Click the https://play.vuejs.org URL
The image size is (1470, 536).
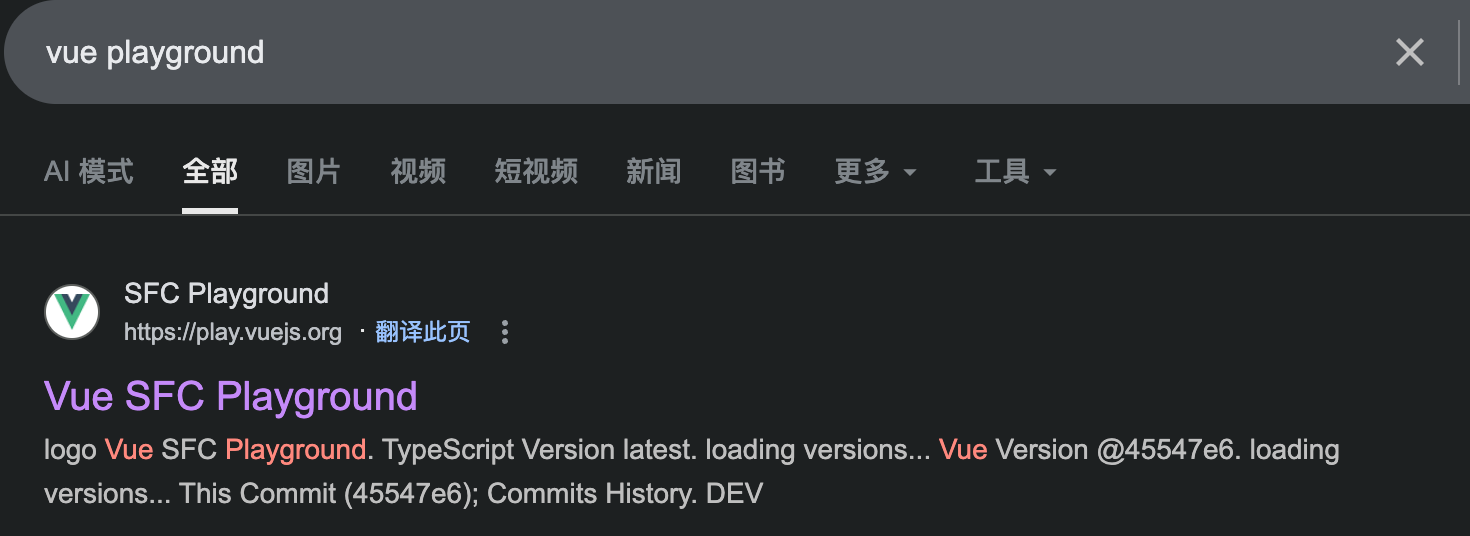pos(233,332)
